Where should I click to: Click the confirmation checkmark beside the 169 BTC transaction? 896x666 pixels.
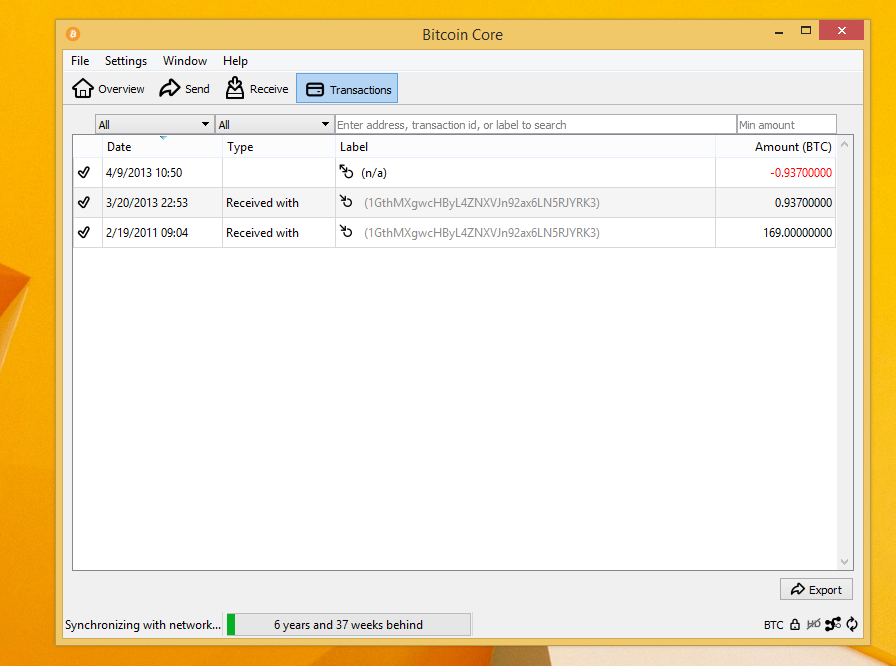[x=86, y=232]
